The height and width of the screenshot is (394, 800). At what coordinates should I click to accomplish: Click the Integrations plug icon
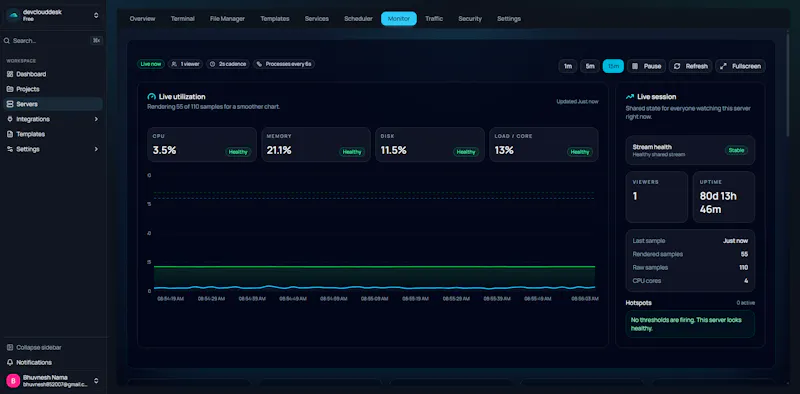pyautogui.click(x=10, y=119)
